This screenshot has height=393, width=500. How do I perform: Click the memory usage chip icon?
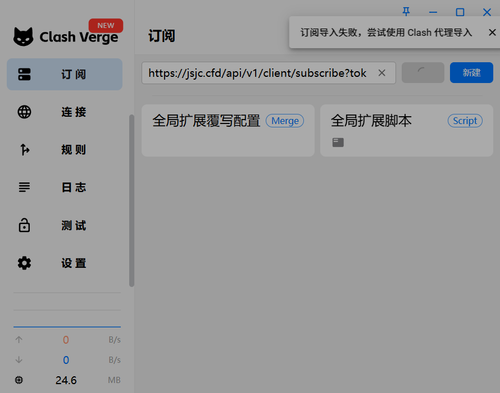pos(19,380)
